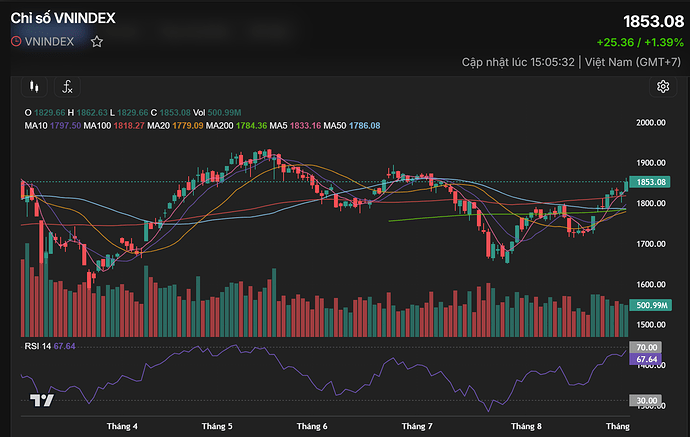Select the MA5 1833.16 legend entry

click(295, 125)
